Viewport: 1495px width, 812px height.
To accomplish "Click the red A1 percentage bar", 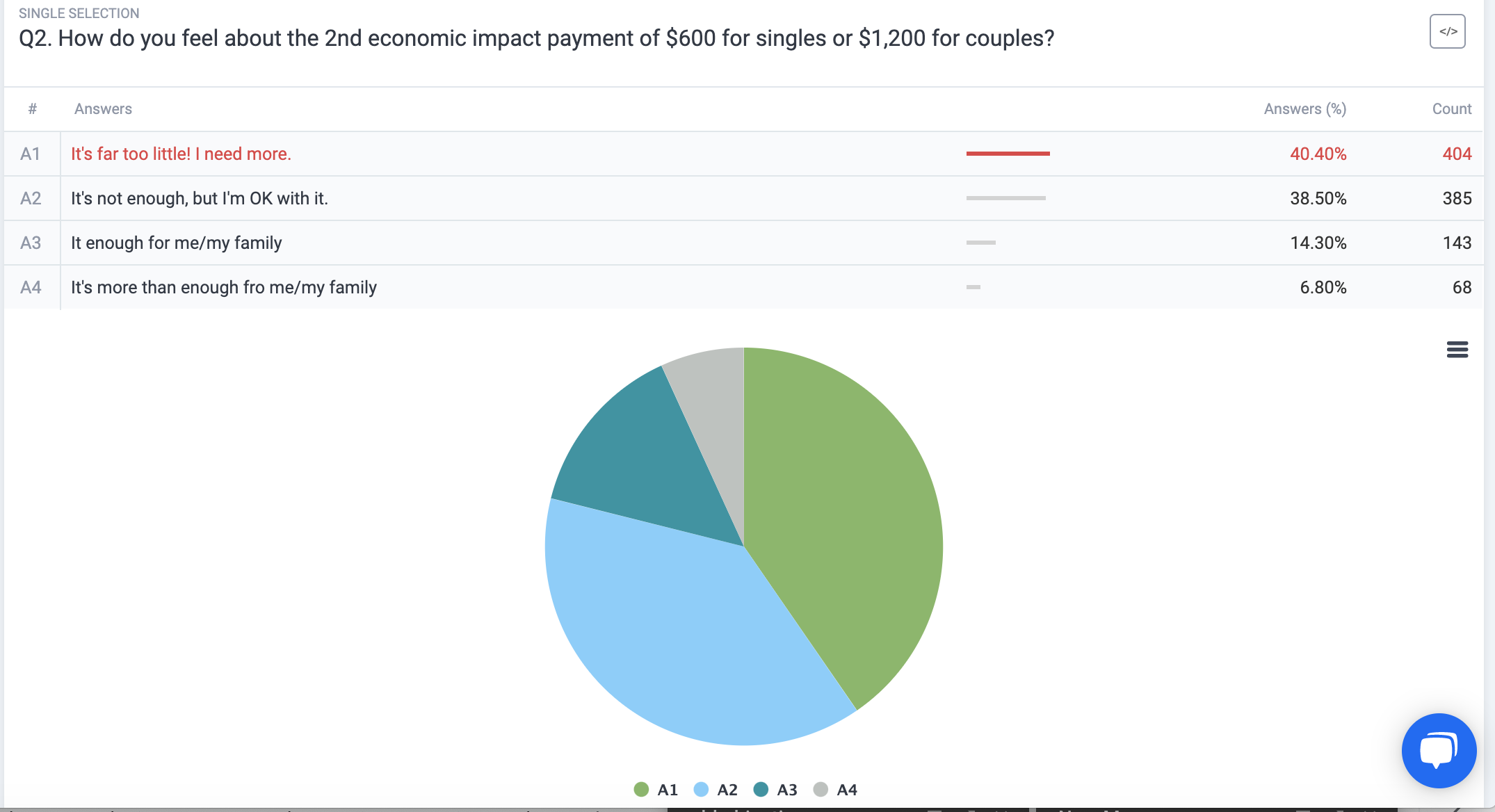I will [1008, 154].
